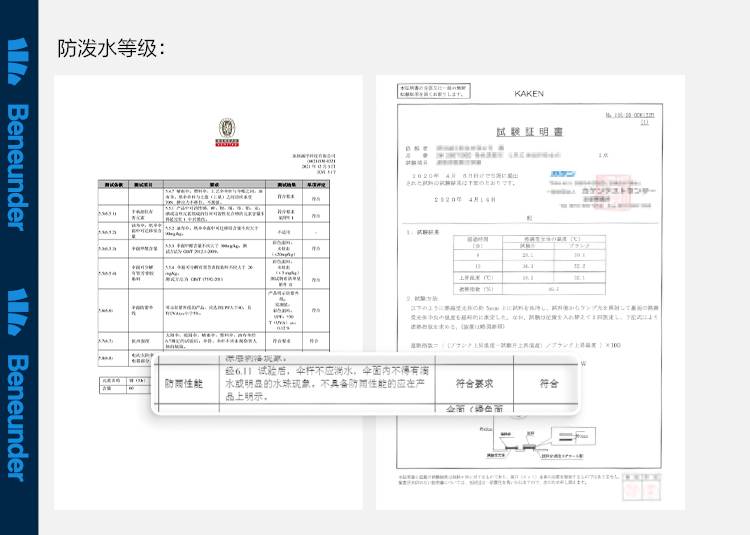The width and height of the screenshot is (750, 535).
Task: Click the boxed notice at top-left of KAKEN document
Action: click(433, 91)
